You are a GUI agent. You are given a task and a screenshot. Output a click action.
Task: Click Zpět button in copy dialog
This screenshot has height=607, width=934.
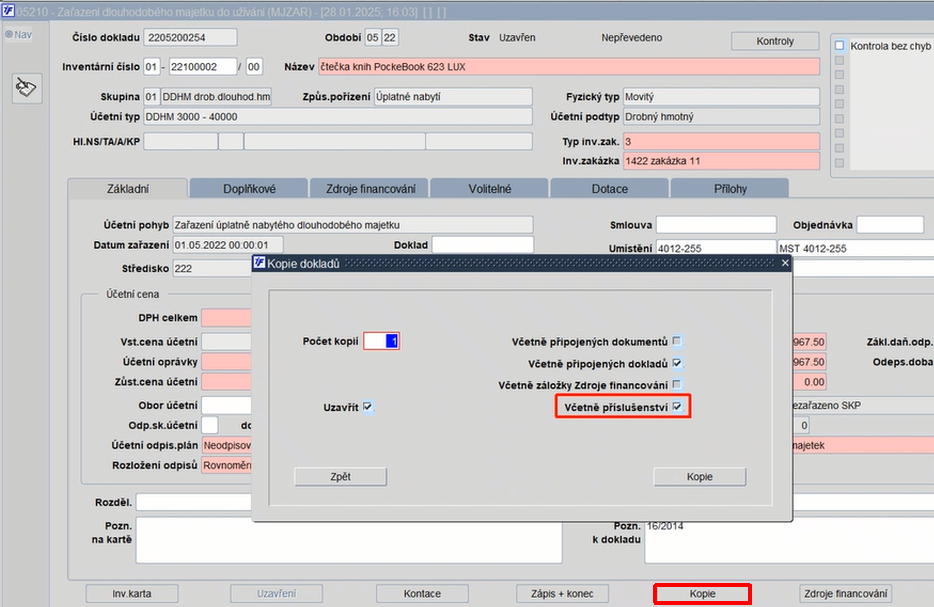pos(341,477)
